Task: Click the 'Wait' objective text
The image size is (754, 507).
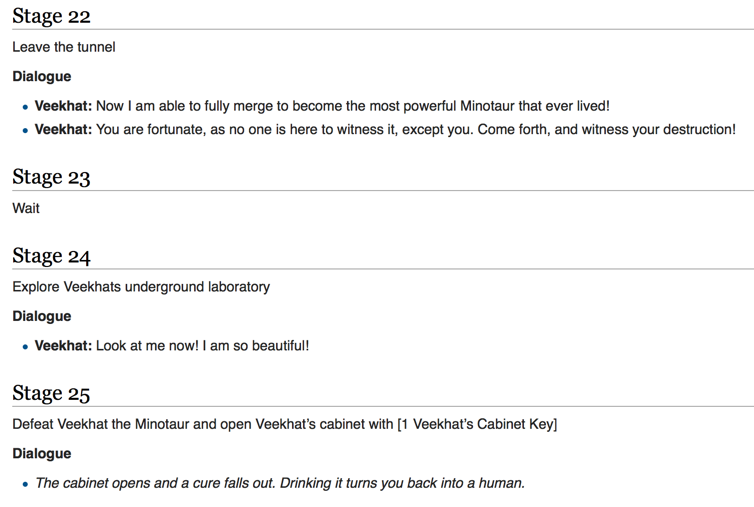Action: (x=26, y=209)
